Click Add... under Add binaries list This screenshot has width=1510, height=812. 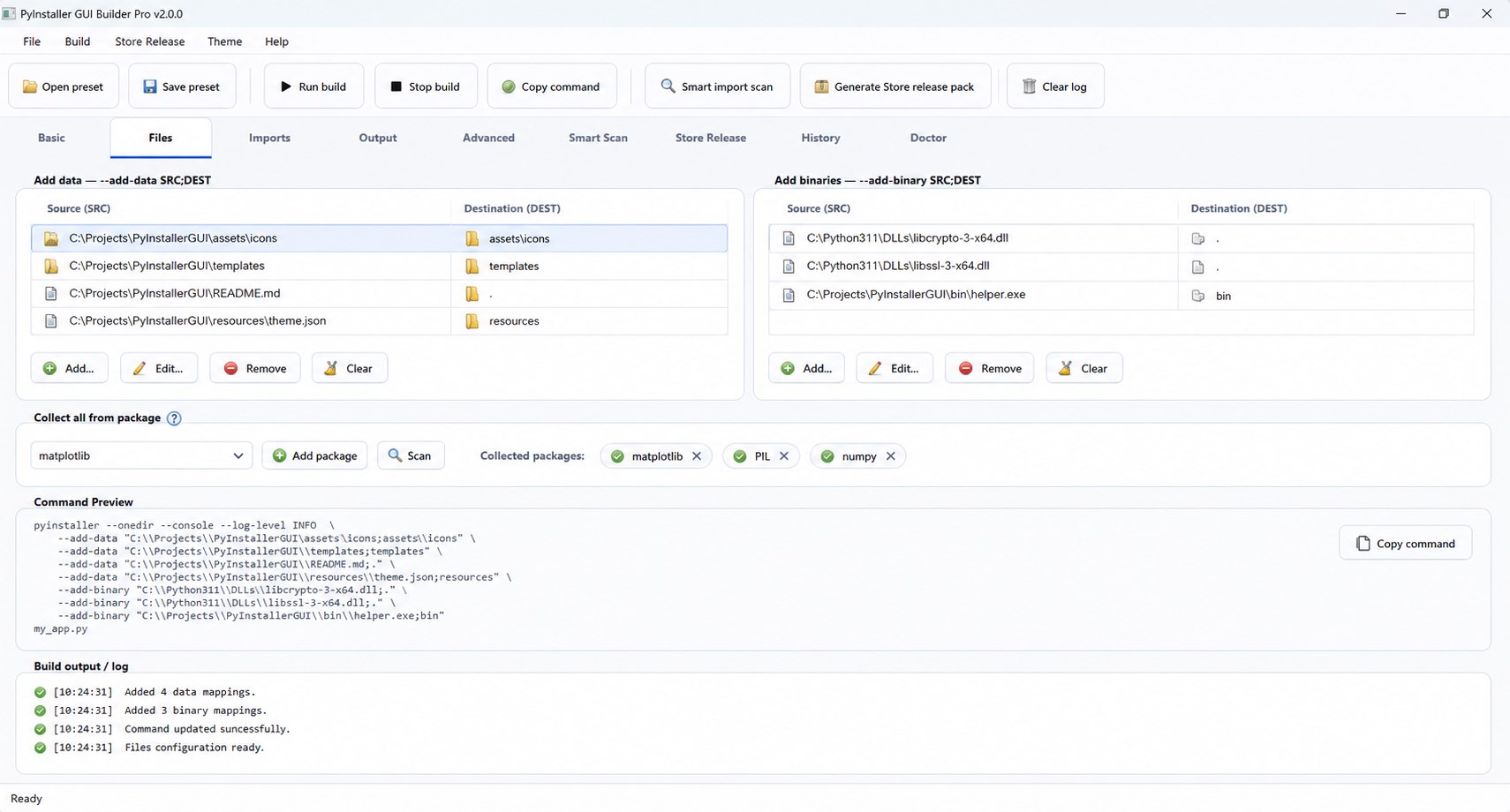click(x=807, y=368)
